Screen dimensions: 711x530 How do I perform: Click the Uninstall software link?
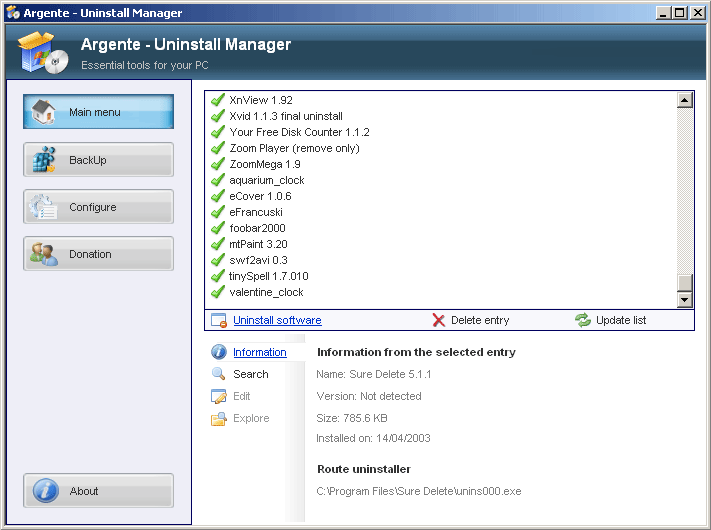pos(277,320)
